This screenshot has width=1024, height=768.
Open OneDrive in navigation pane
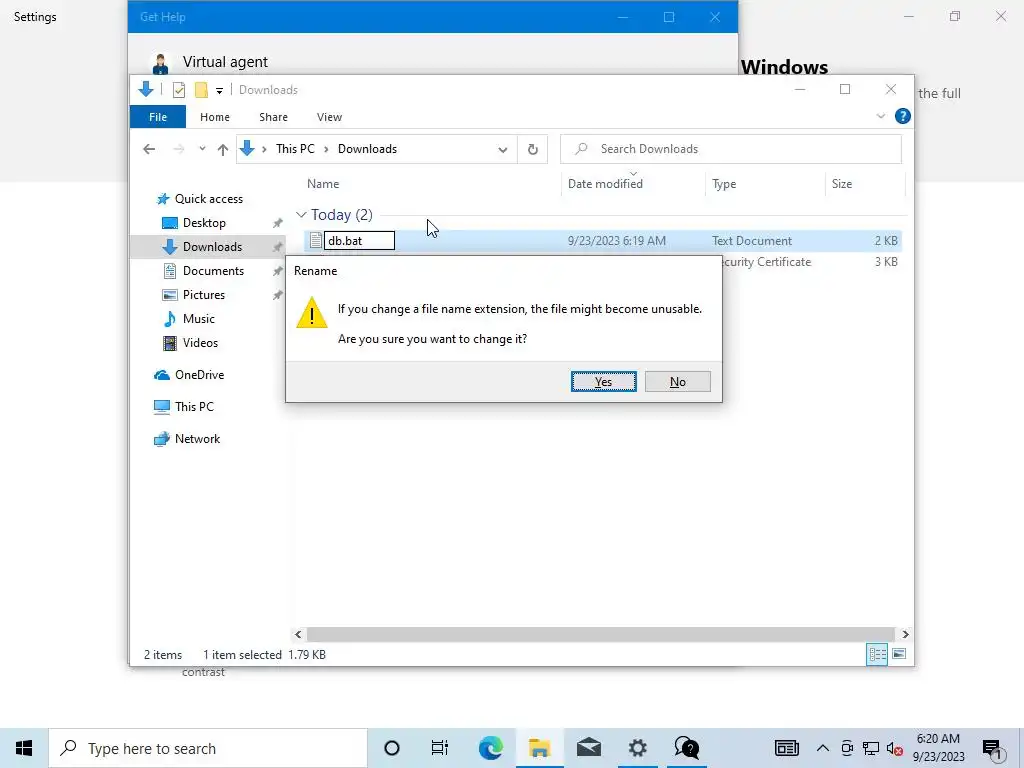199,375
